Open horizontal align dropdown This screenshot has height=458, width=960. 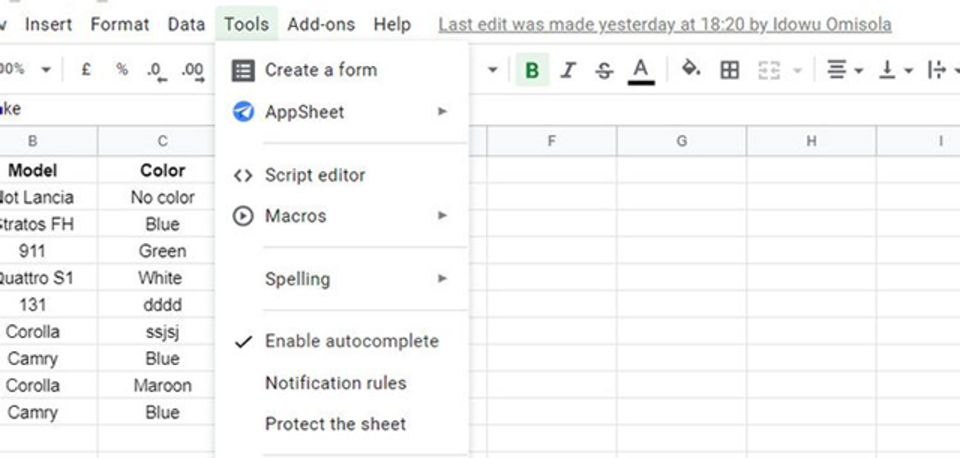[845, 70]
